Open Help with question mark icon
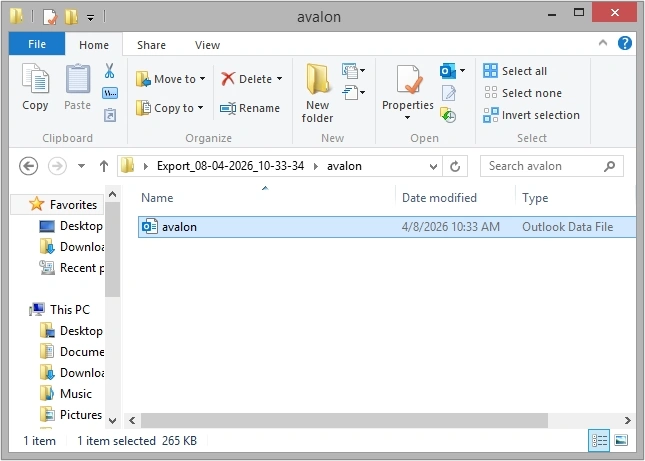The width and height of the screenshot is (645, 461). click(625, 43)
